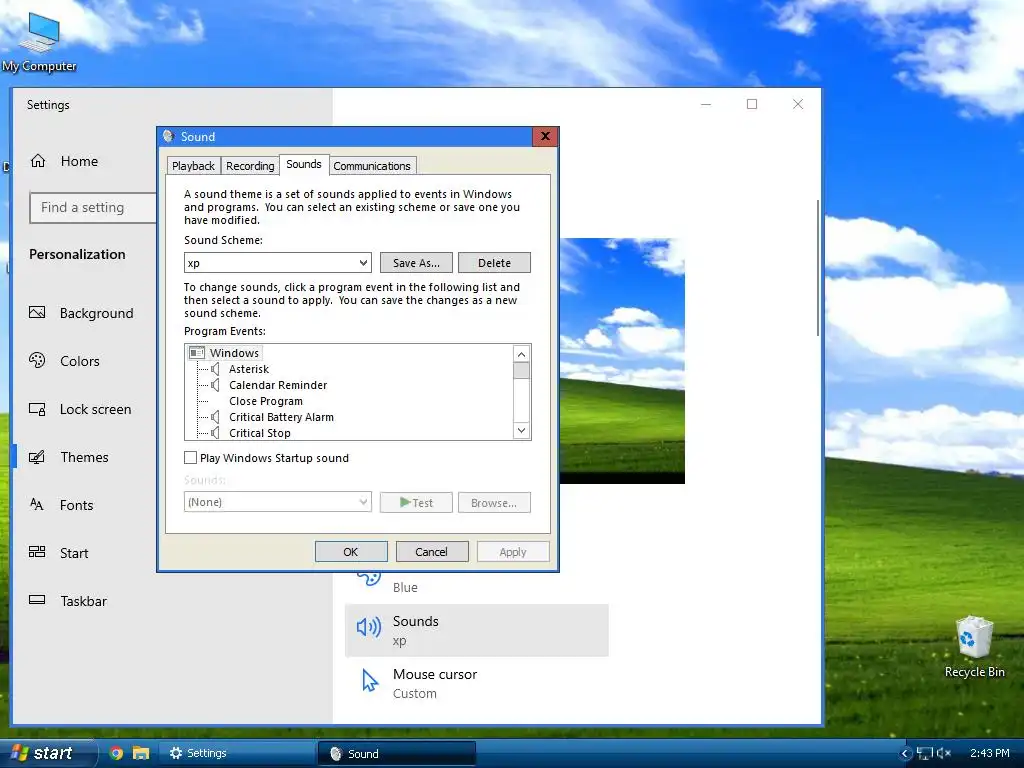Select the Taskbar icon in sidebar
The image size is (1024, 768).
click(x=37, y=600)
